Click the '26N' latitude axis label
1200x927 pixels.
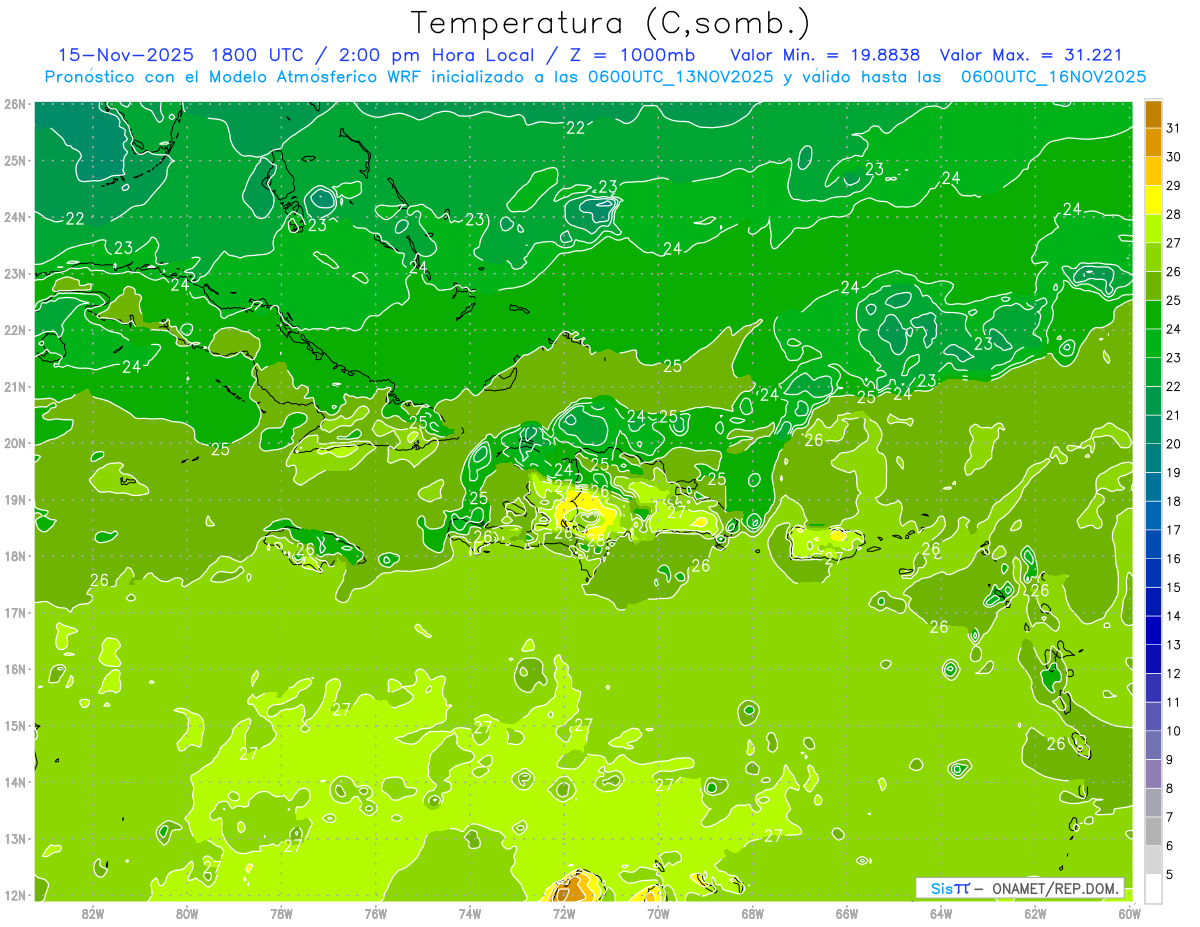pyautogui.click(x=15, y=104)
